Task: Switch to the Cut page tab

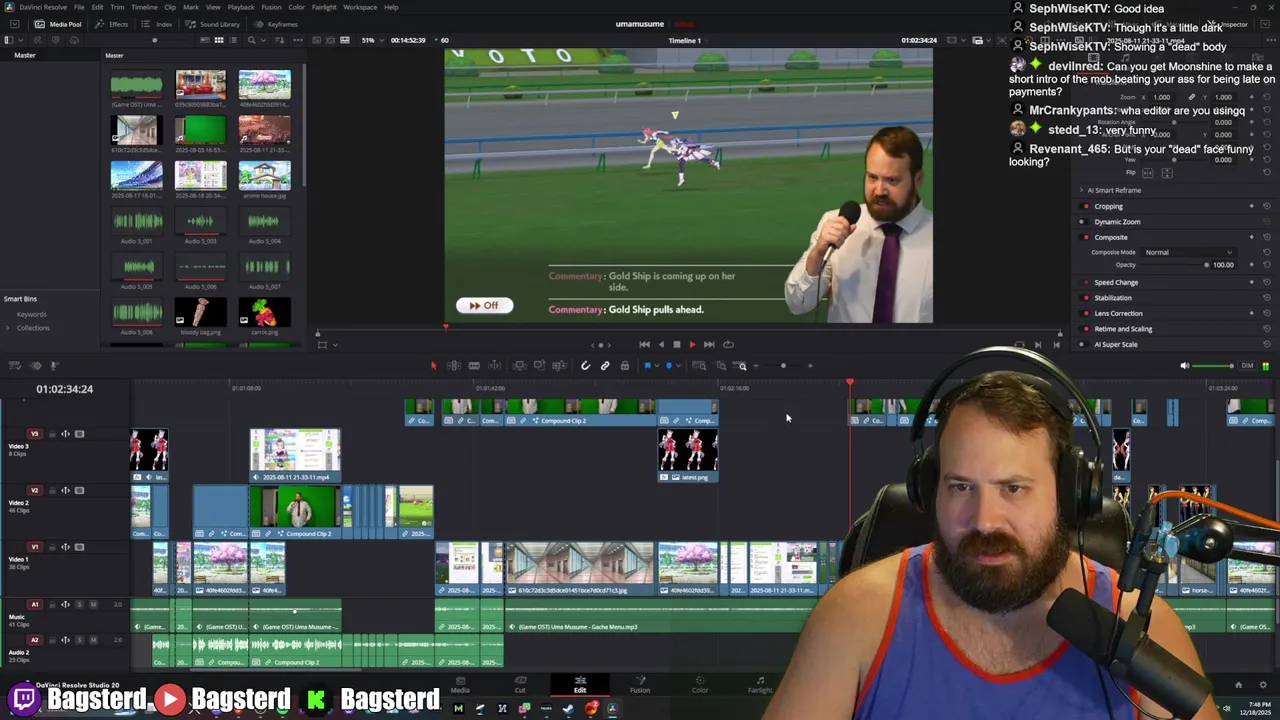Action: click(x=520, y=685)
